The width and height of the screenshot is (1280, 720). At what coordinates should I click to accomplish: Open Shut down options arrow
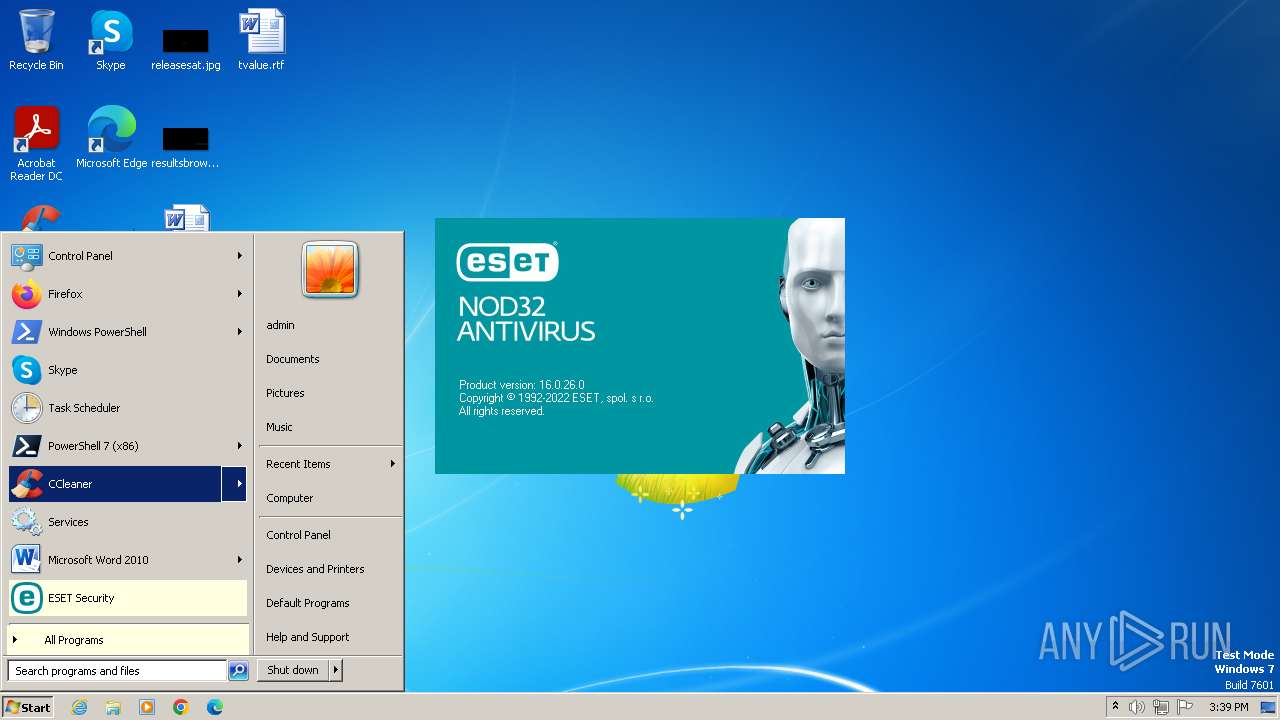point(336,670)
